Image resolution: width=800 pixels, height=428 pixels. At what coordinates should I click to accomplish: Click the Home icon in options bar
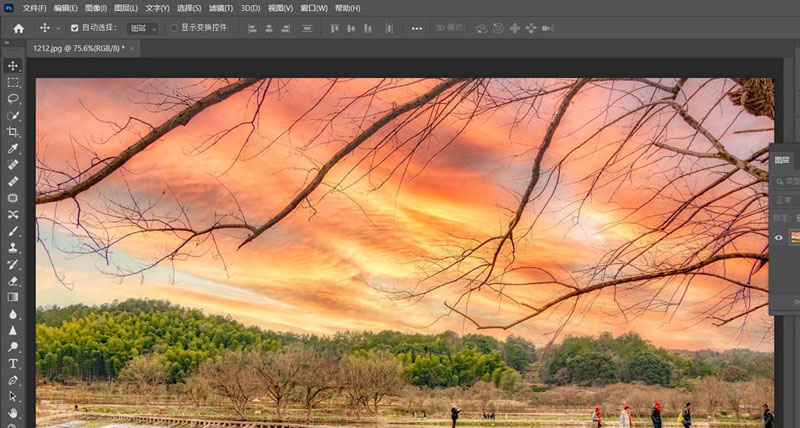(x=18, y=28)
